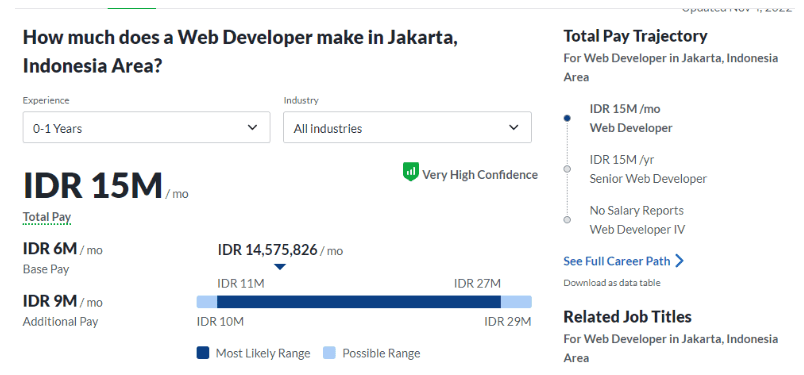Click the IDR 11M range label
804x375 pixels.
click(241, 284)
